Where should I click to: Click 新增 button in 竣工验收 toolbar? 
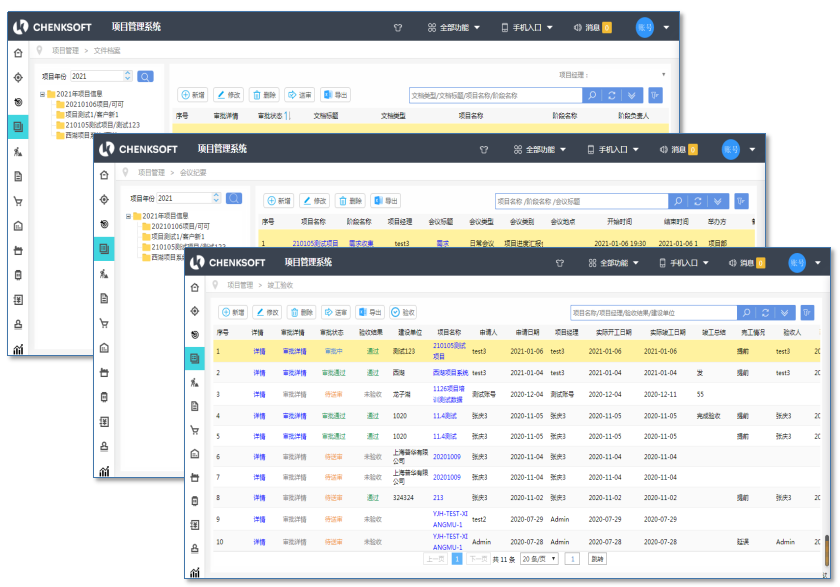tap(233, 312)
